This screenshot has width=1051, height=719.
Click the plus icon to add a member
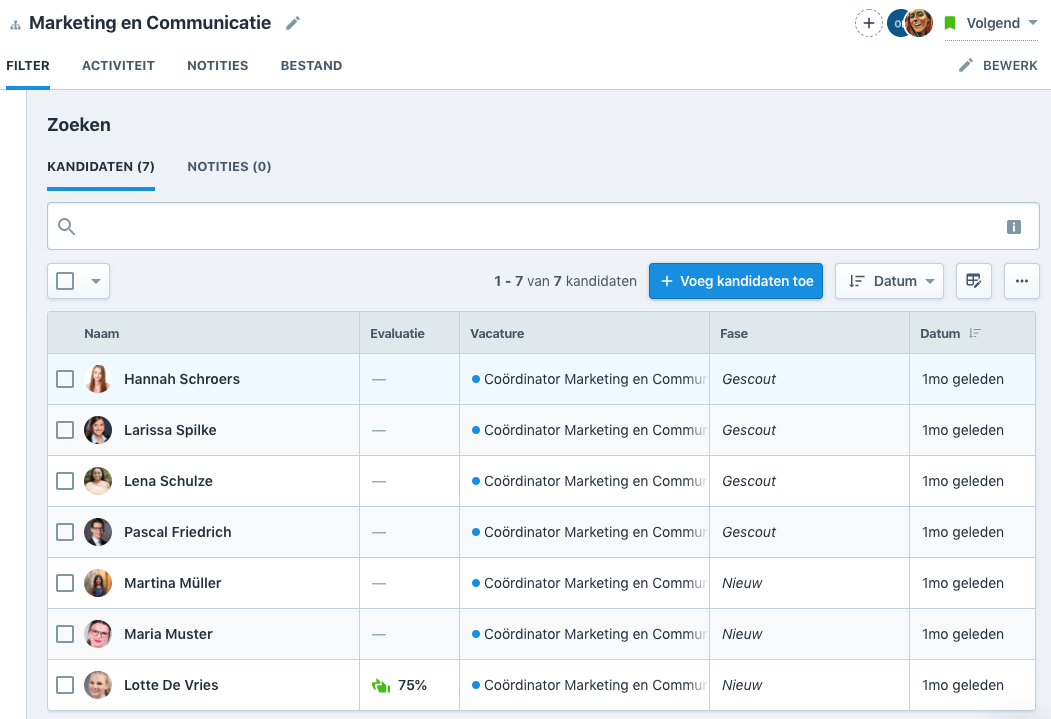[x=868, y=23]
